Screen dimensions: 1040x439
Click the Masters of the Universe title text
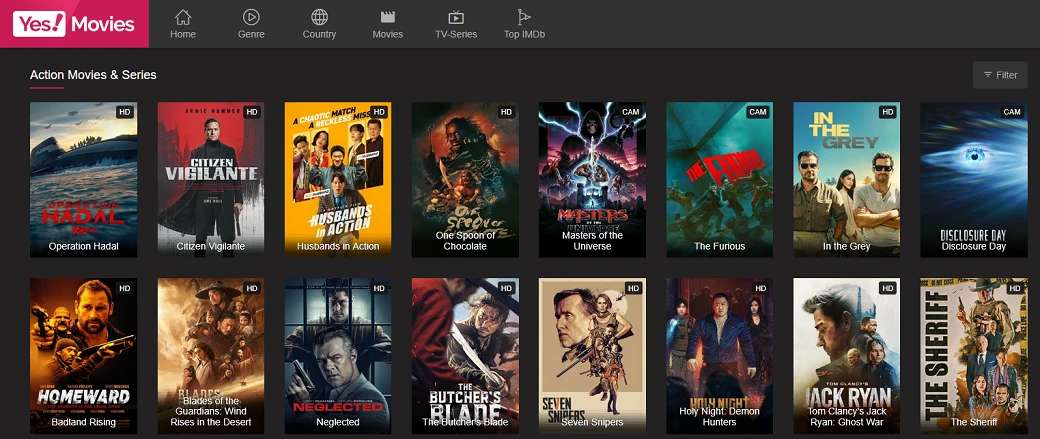[592, 241]
